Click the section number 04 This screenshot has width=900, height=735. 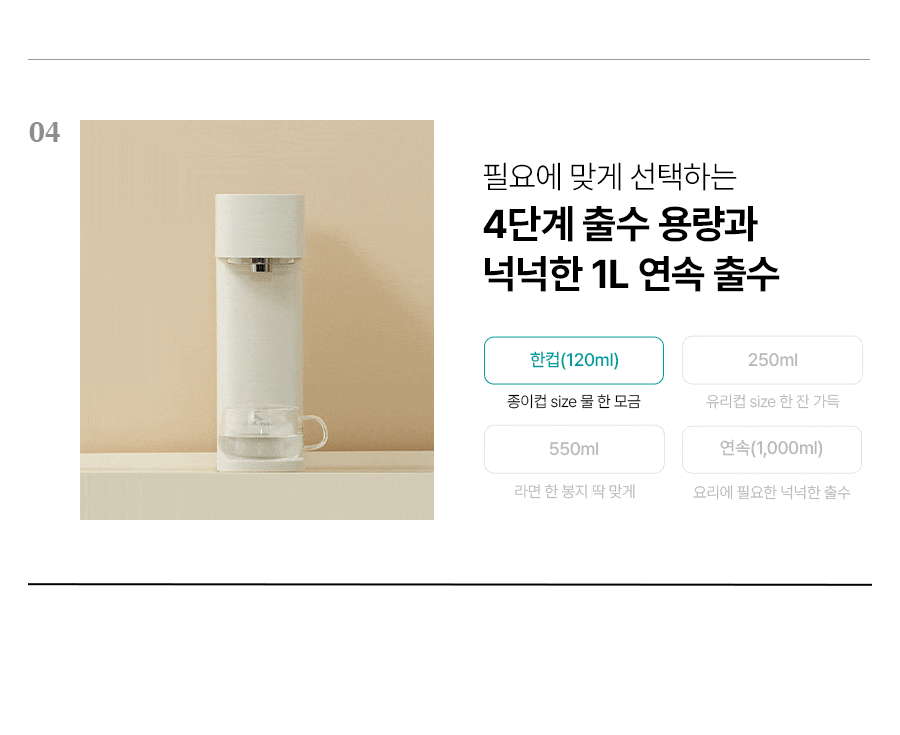tap(44, 133)
